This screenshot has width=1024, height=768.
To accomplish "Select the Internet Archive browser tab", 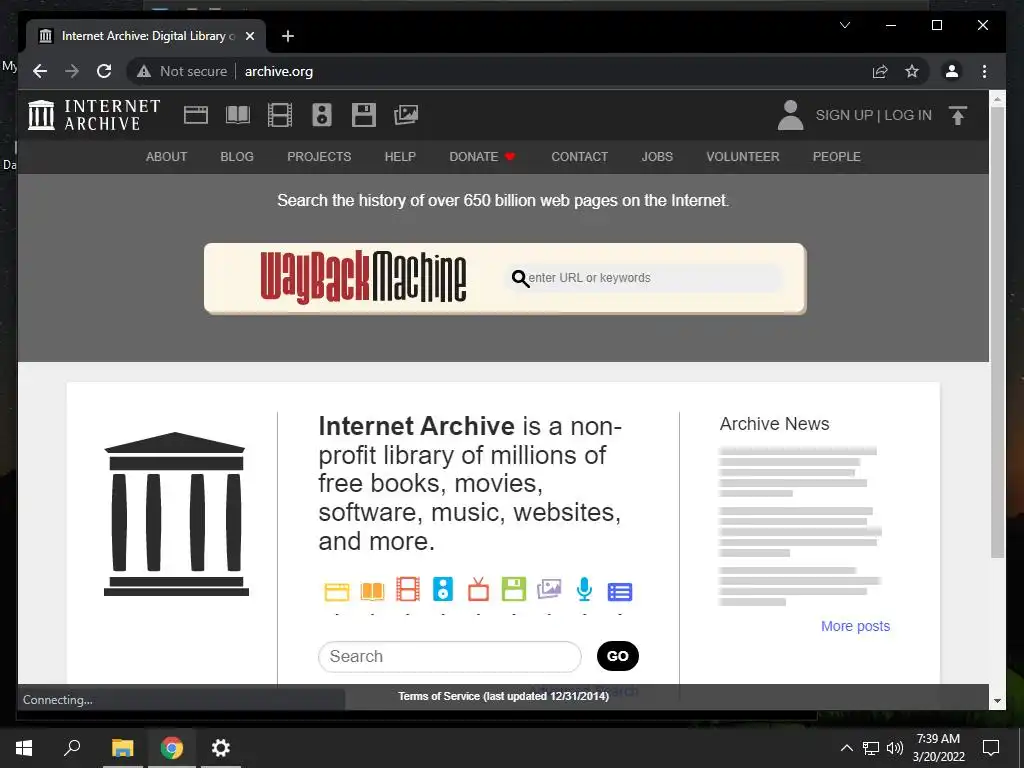I will coord(145,37).
